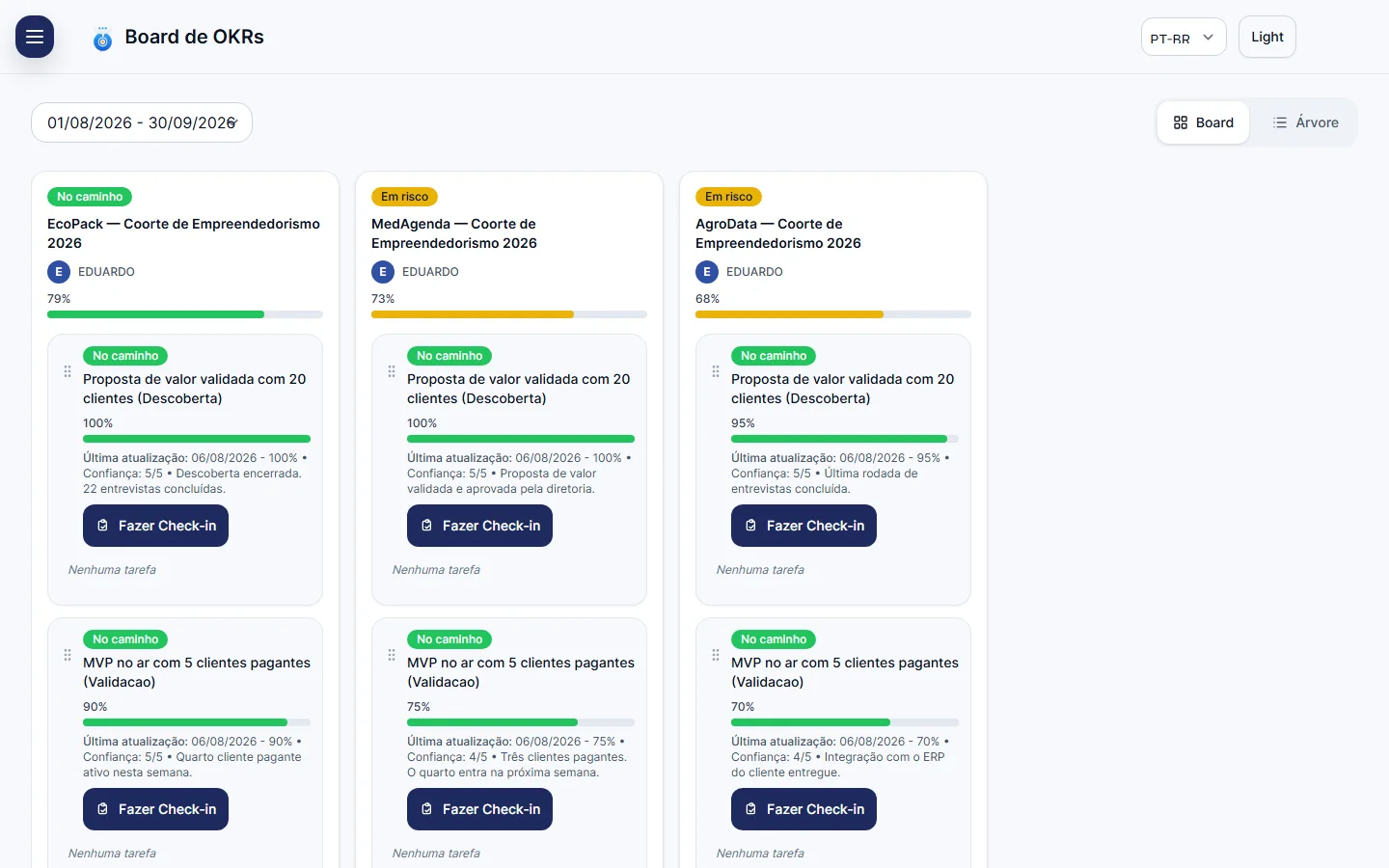Click the EcoPack 79% objective progress bar
Screen dimensions: 1389x868
(185, 314)
